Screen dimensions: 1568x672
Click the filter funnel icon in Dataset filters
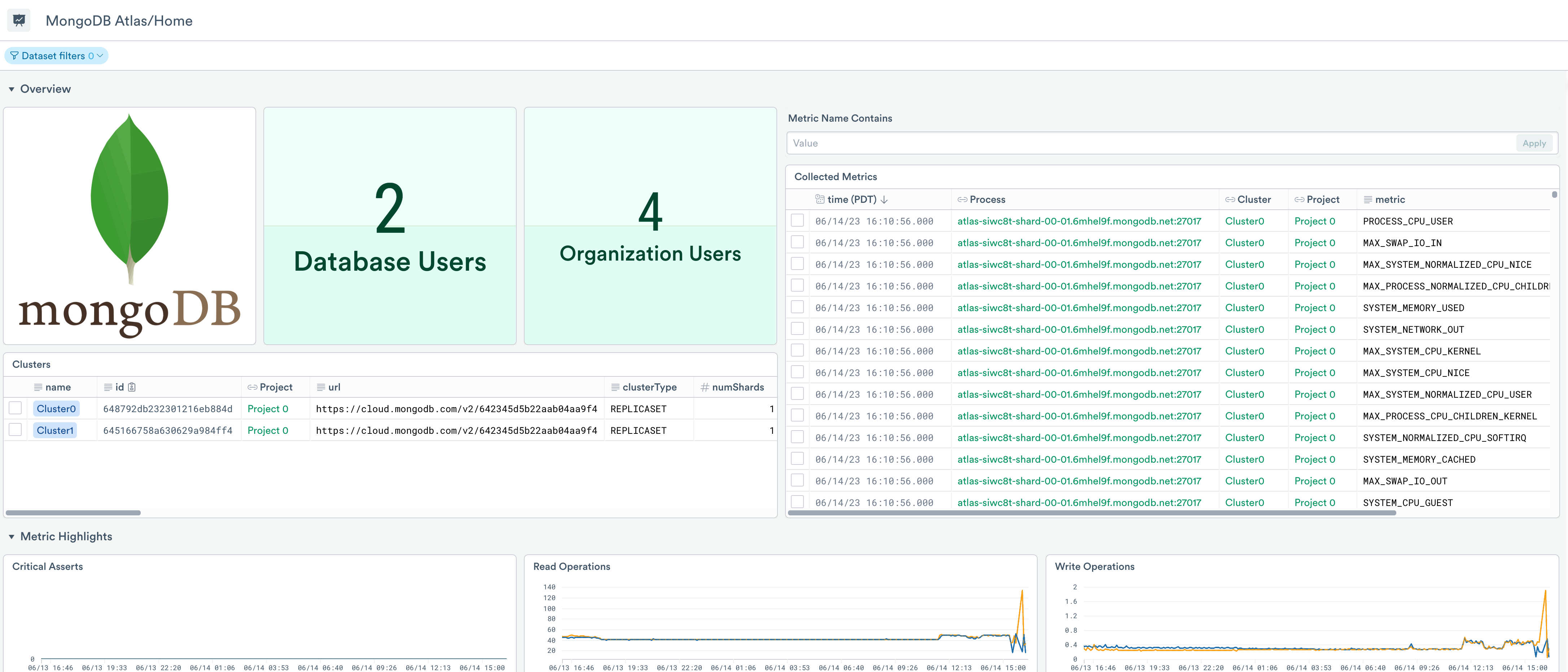click(14, 56)
